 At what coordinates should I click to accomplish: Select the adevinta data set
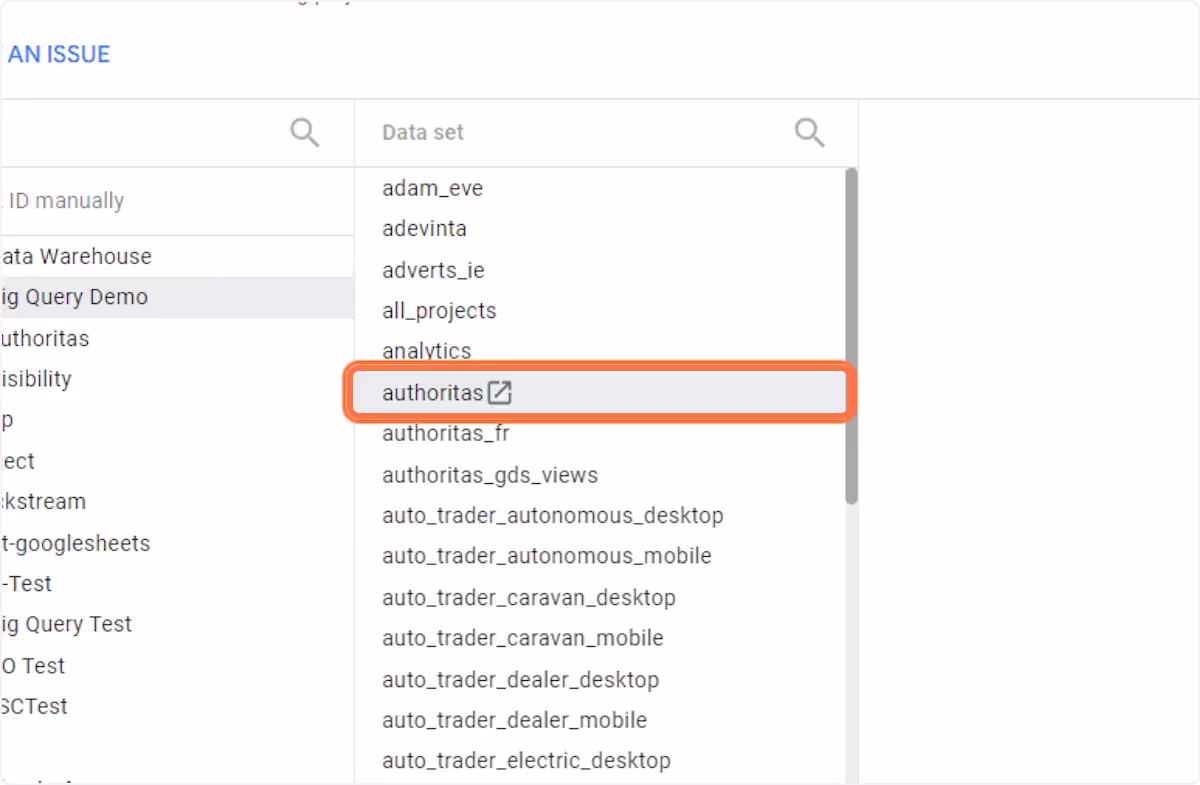click(x=424, y=229)
